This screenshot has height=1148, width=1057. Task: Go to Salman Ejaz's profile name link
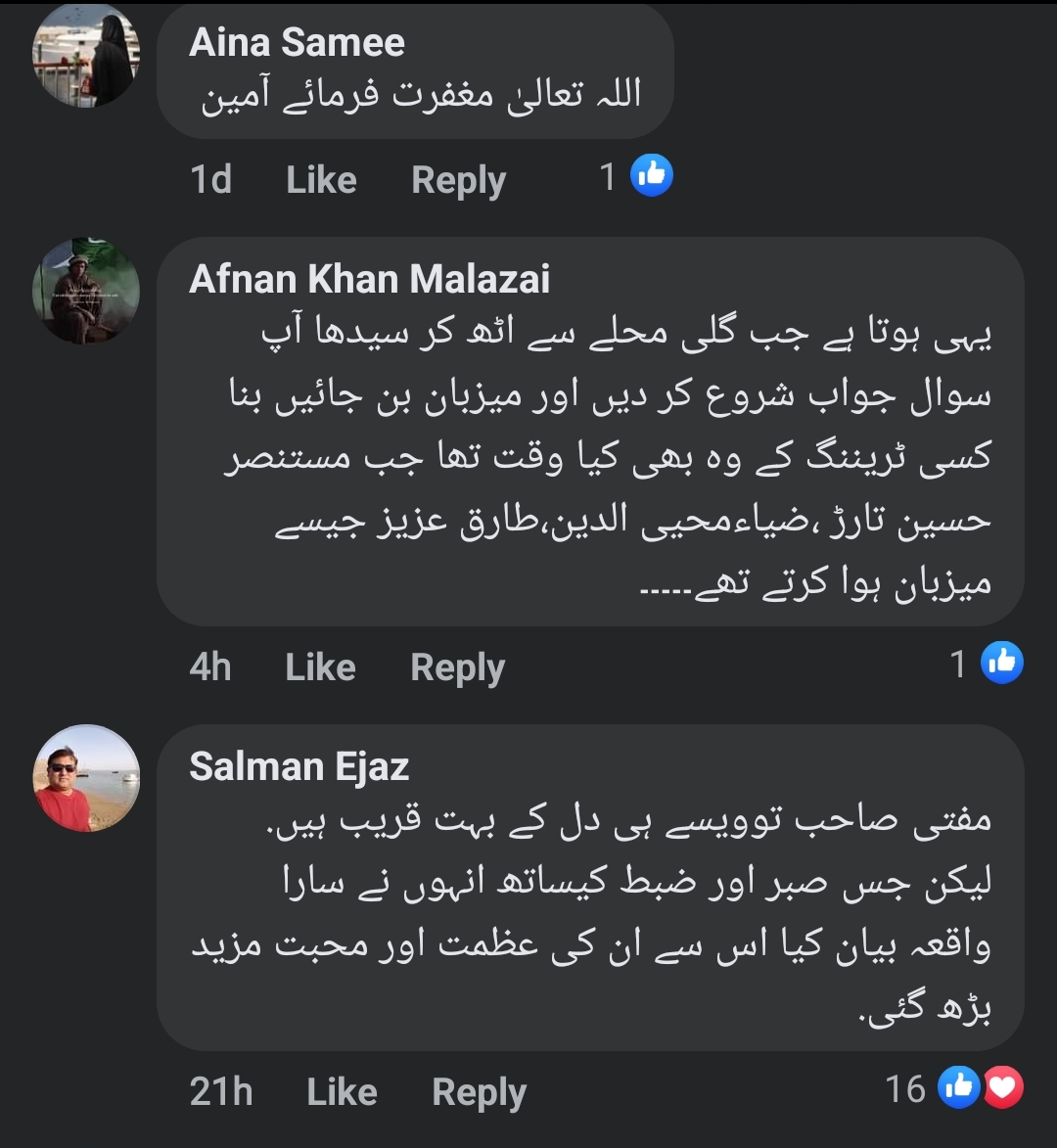pyautogui.click(x=299, y=766)
